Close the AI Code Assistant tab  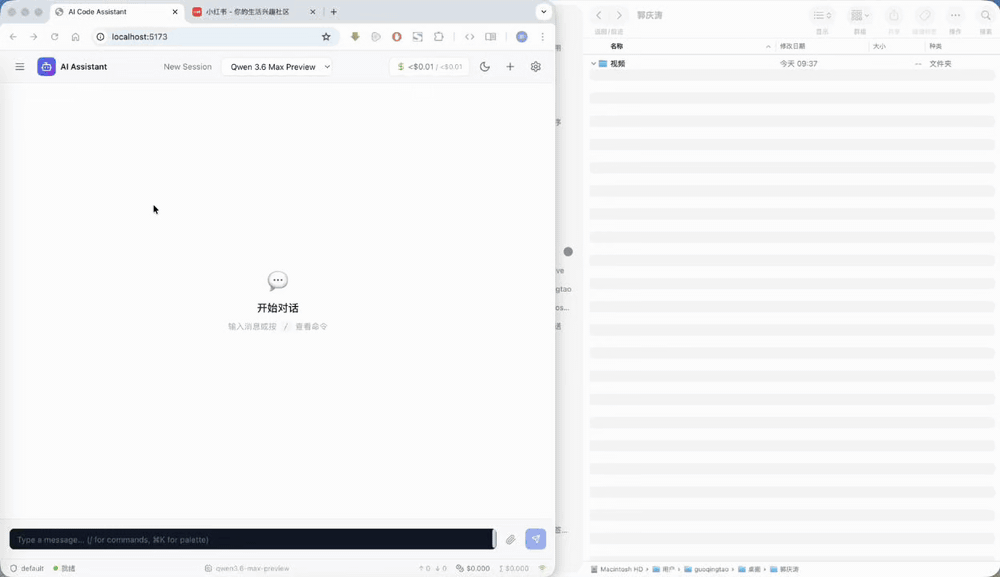click(175, 12)
